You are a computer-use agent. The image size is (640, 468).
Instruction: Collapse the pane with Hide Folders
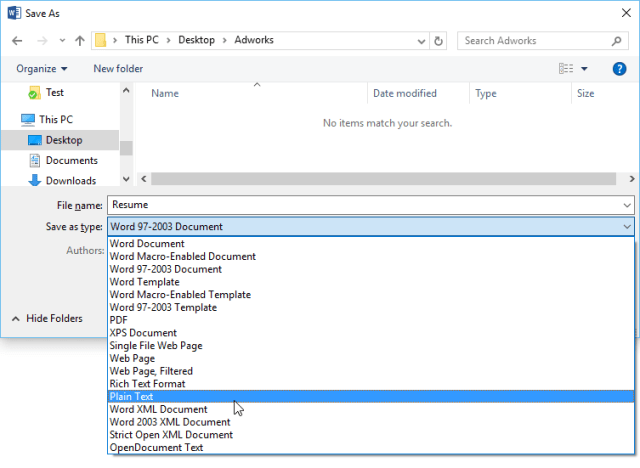tap(47, 318)
